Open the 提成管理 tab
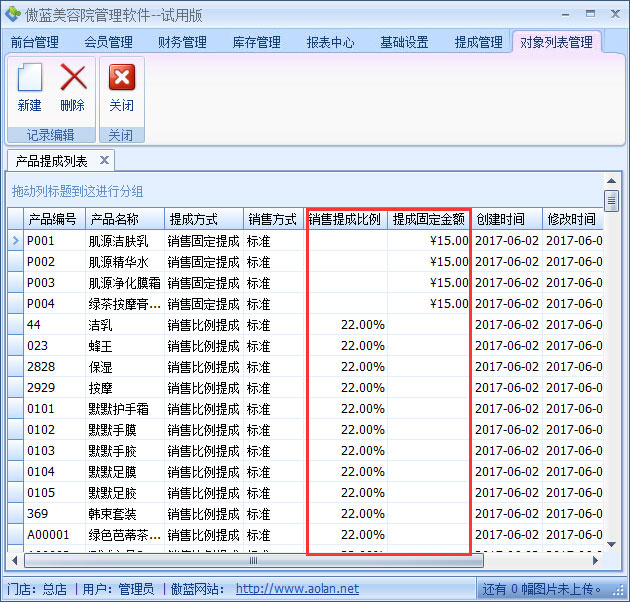Viewport: 630px width, 602px height. coord(478,42)
